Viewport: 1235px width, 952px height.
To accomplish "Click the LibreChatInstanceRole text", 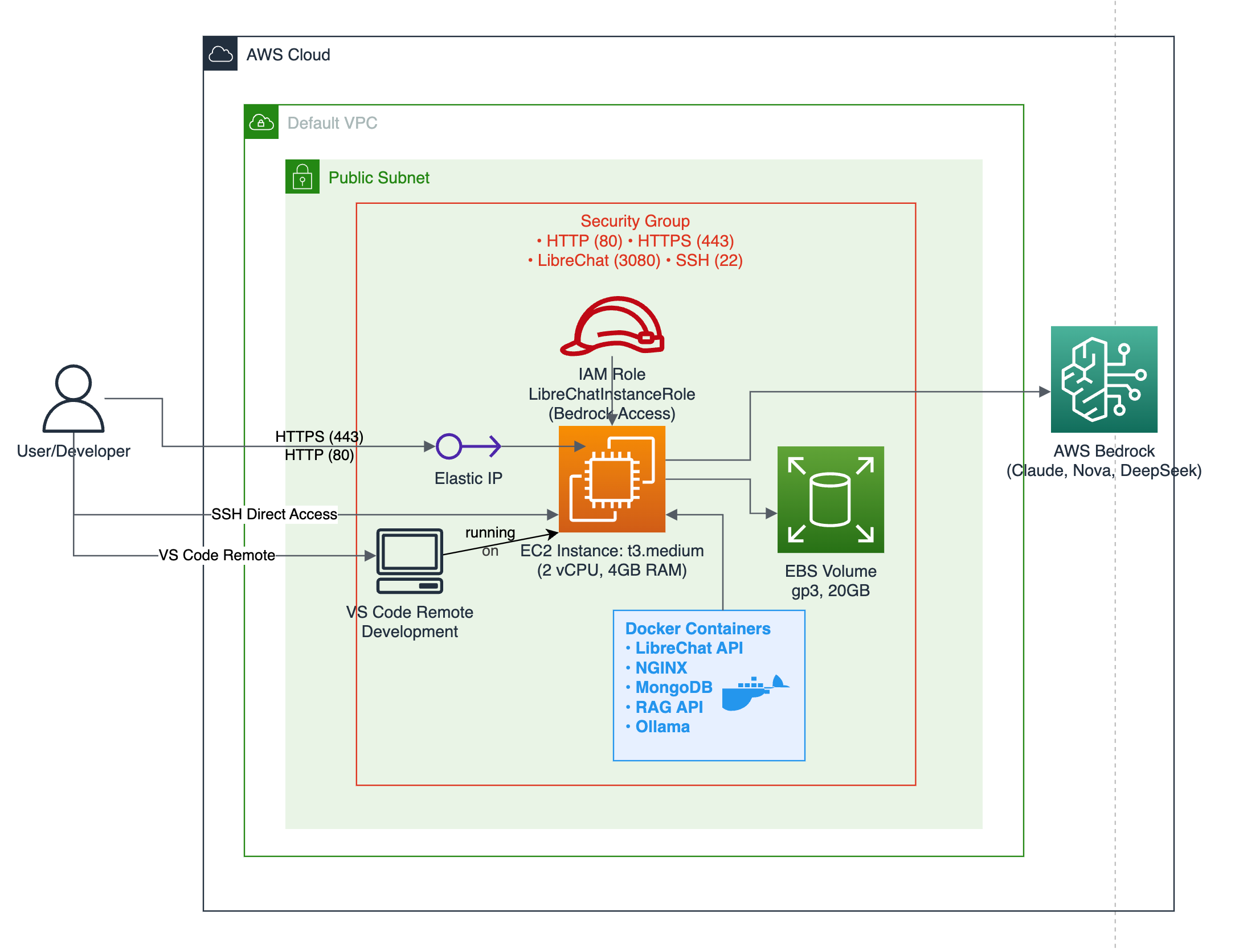I will (612, 394).
